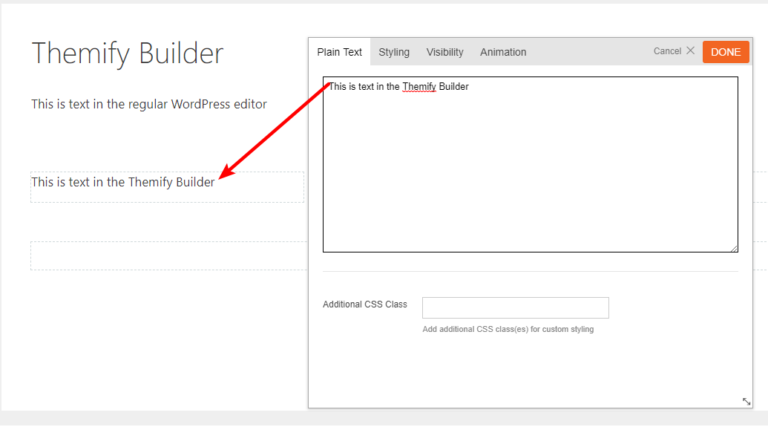The image size is (768, 427).
Task: Open the Styling tab
Action: pyautogui.click(x=394, y=52)
